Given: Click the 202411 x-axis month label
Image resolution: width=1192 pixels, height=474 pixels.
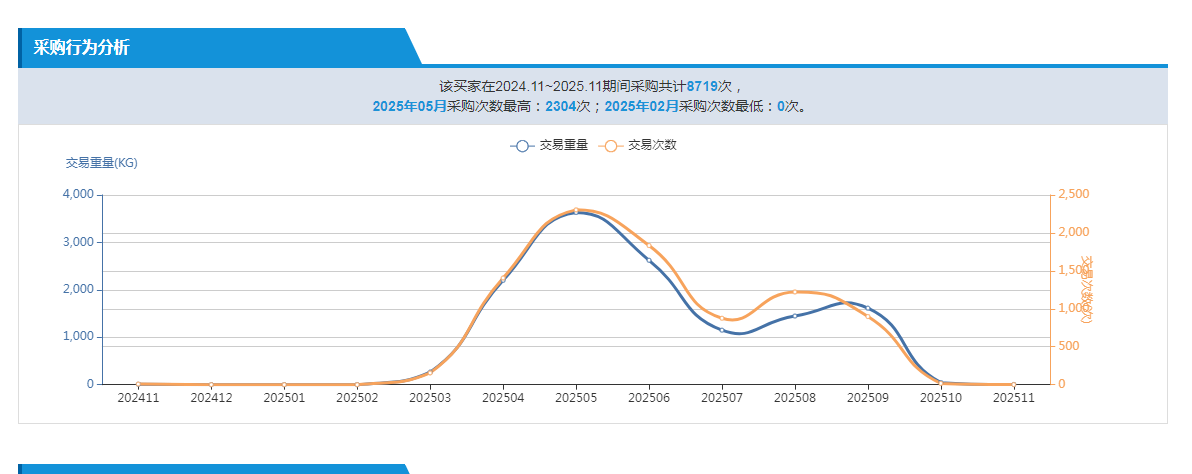Looking at the screenshot, I should [x=138, y=398].
